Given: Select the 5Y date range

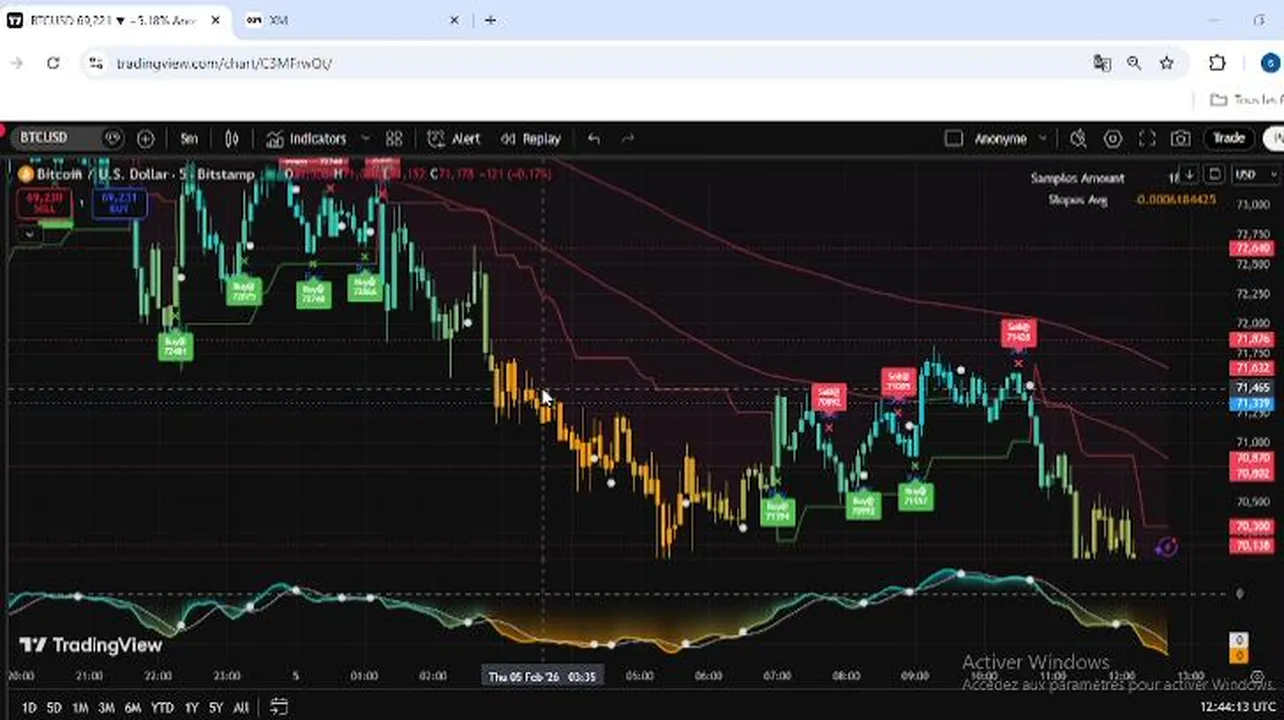Looking at the screenshot, I should pos(216,708).
